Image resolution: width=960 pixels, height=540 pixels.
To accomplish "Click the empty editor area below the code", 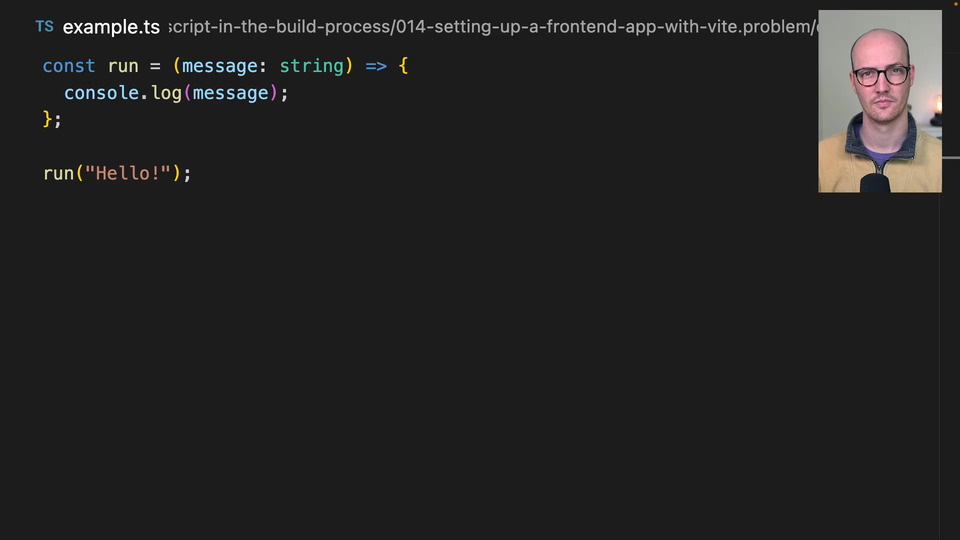I will (x=450, y=370).
